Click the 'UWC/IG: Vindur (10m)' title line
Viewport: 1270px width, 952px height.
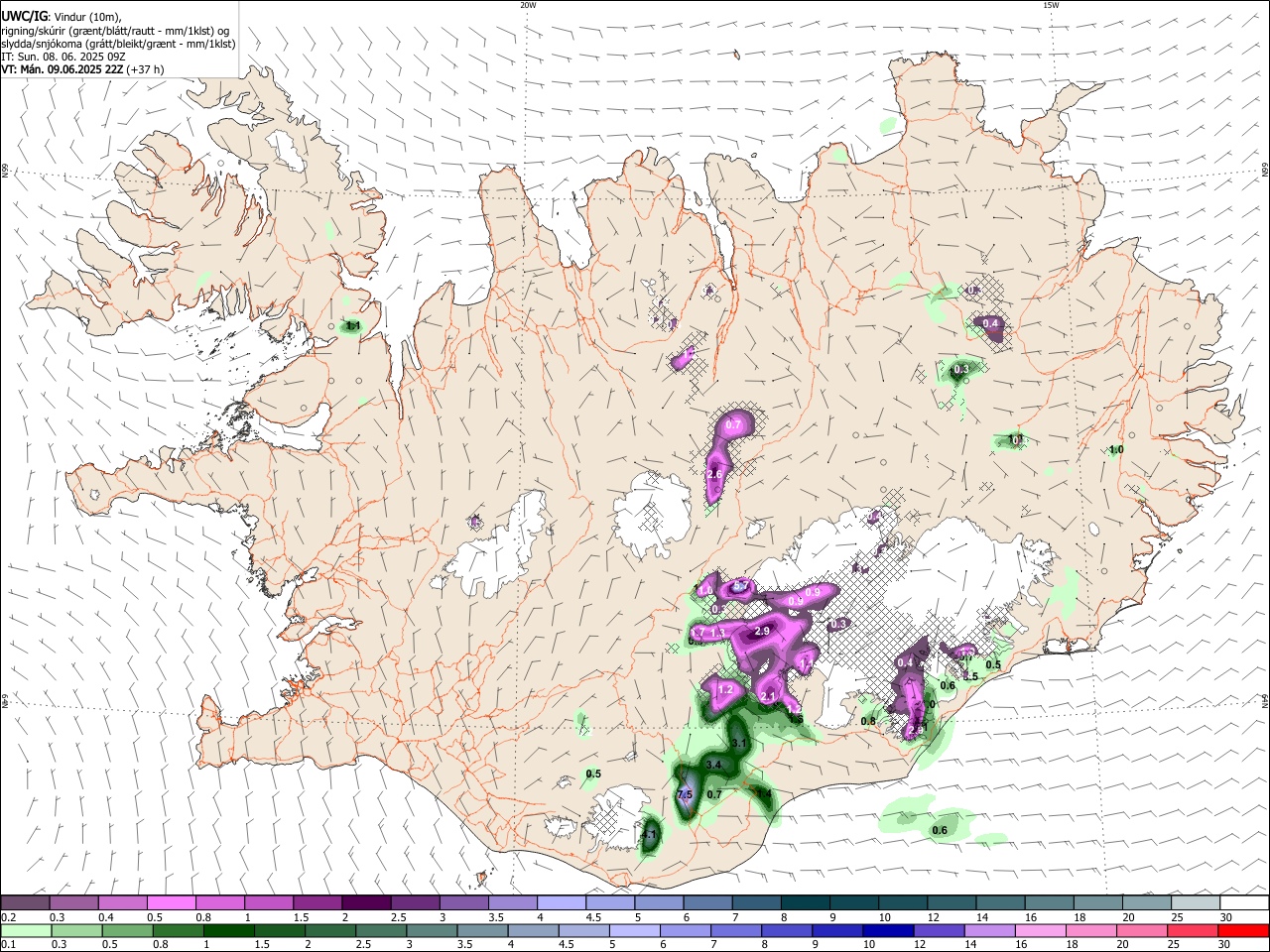point(61,17)
